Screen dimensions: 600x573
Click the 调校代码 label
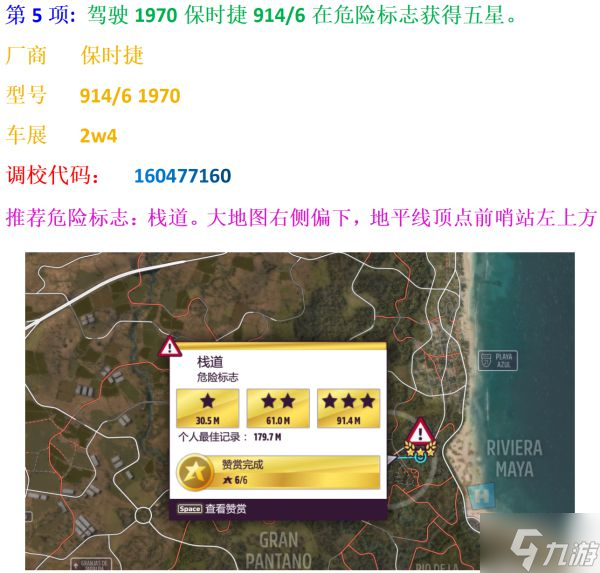point(53,175)
